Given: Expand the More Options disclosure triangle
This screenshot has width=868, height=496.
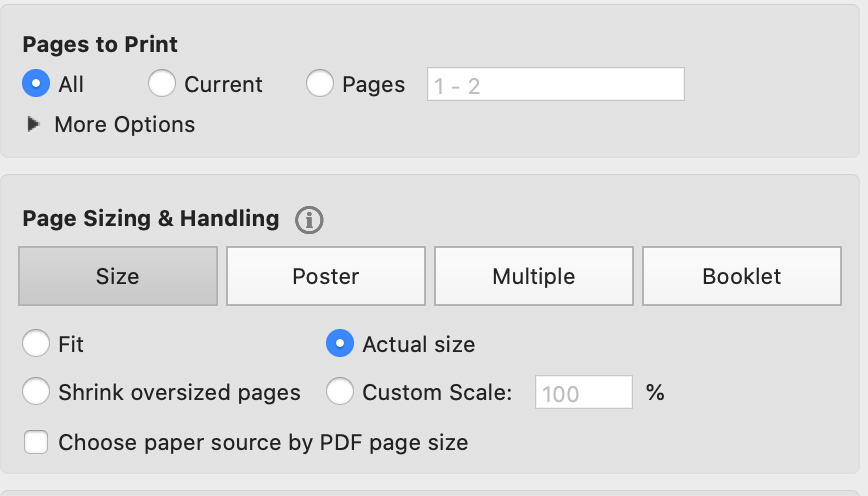Looking at the screenshot, I should point(34,125).
